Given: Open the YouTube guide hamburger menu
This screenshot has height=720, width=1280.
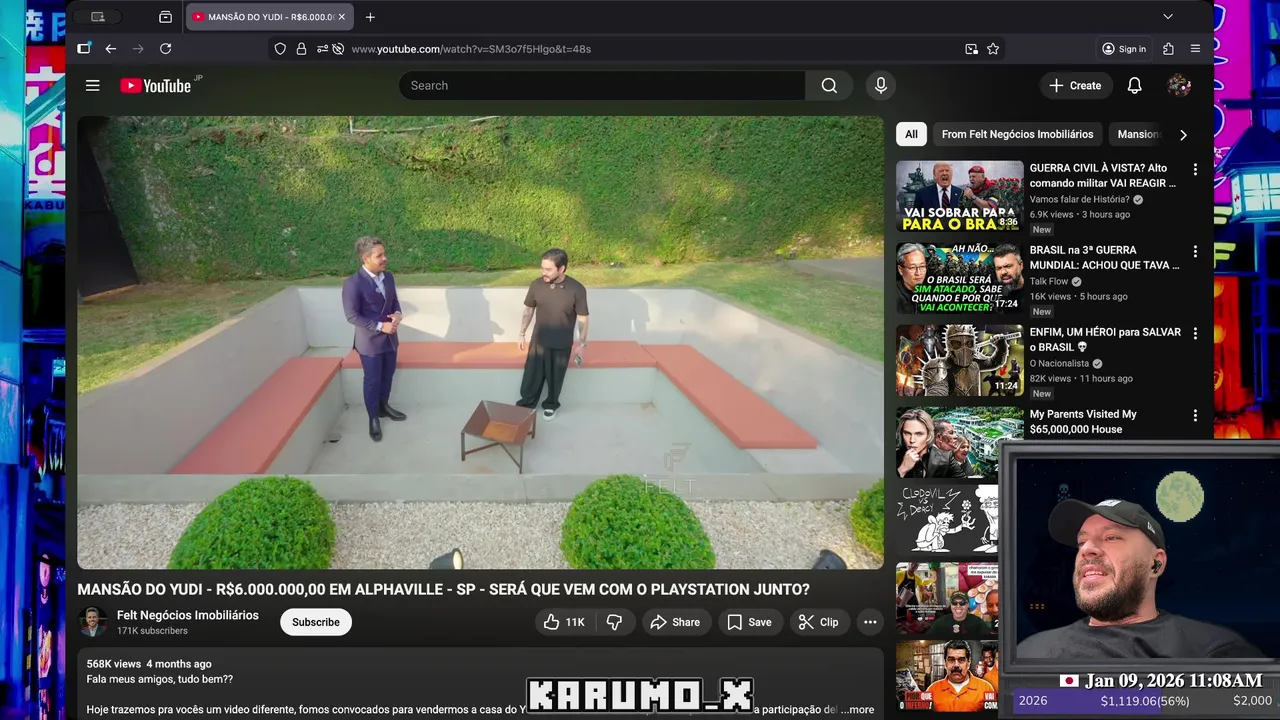Looking at the screenshot, I should (x=93, y=86).
